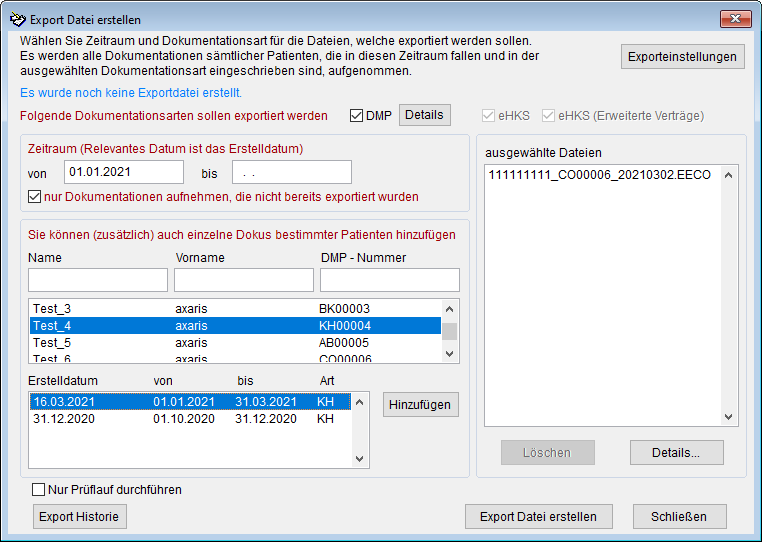Click the Löschen button
Viewport: 762px width, 542px height.
(x=548, y=453)
